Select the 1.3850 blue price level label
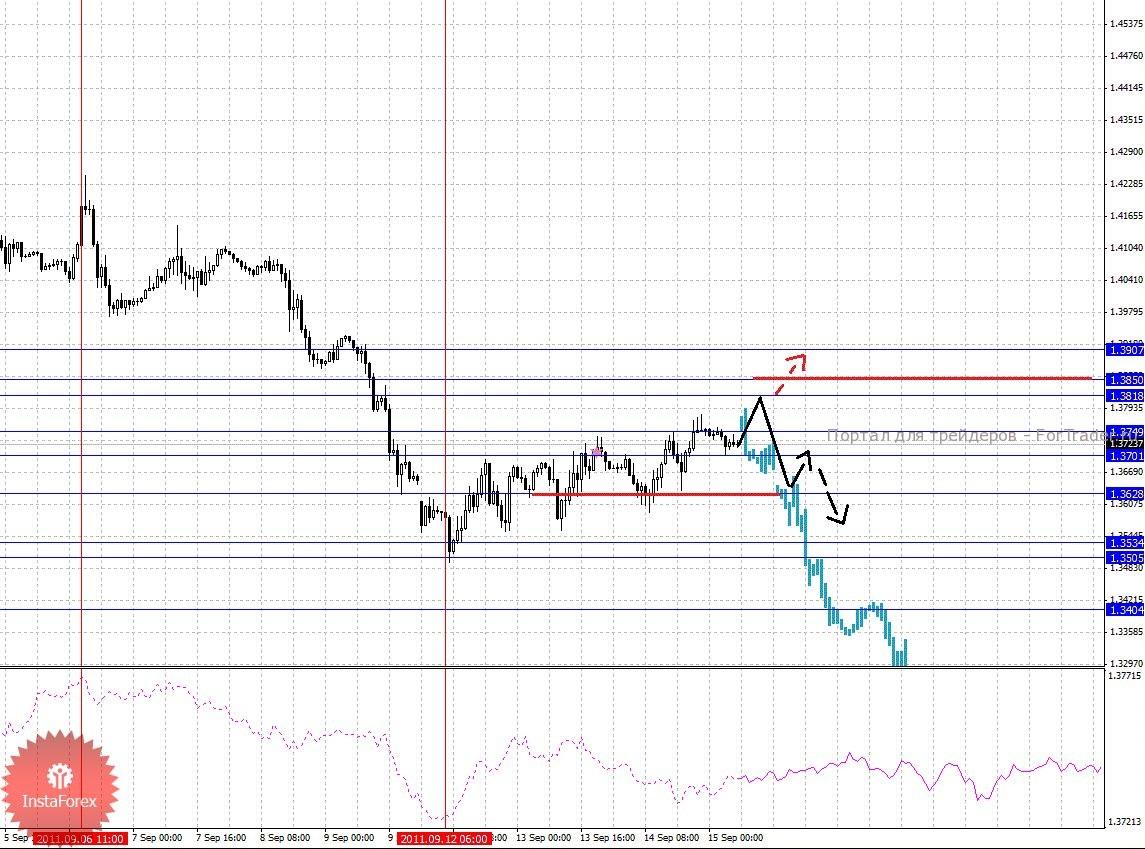Screen dimensions: 1145x849 [1126, 380]
